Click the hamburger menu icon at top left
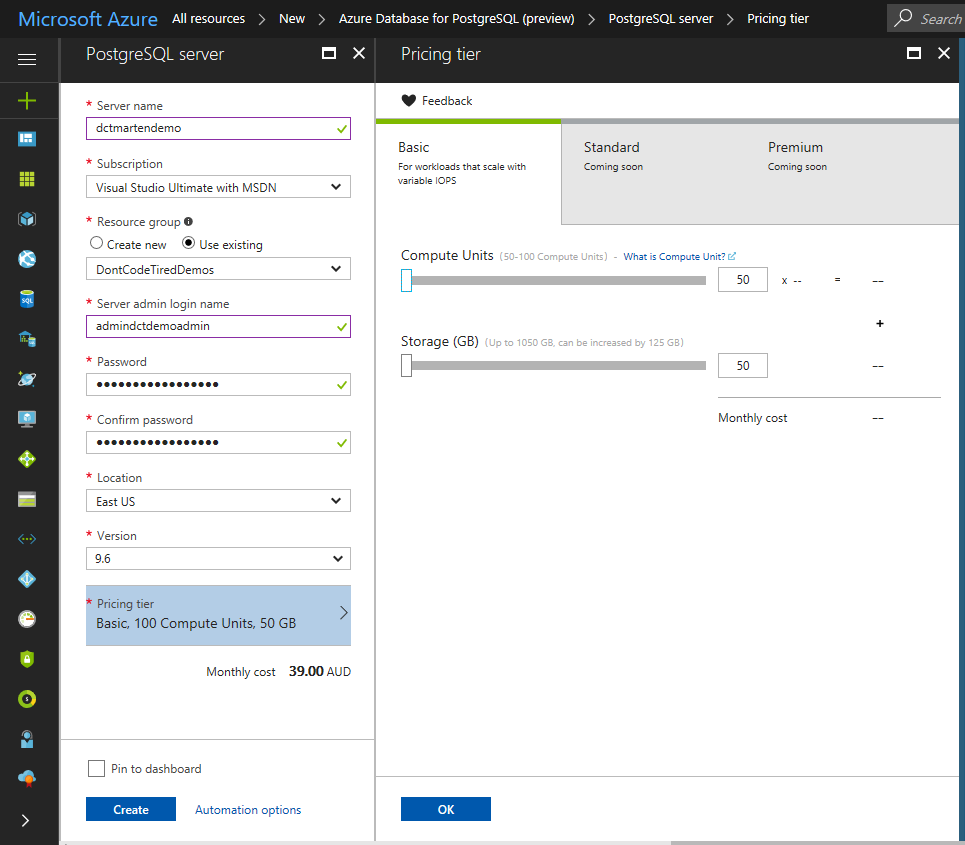This screenshot has height=845, width=965. click(28, 57)
